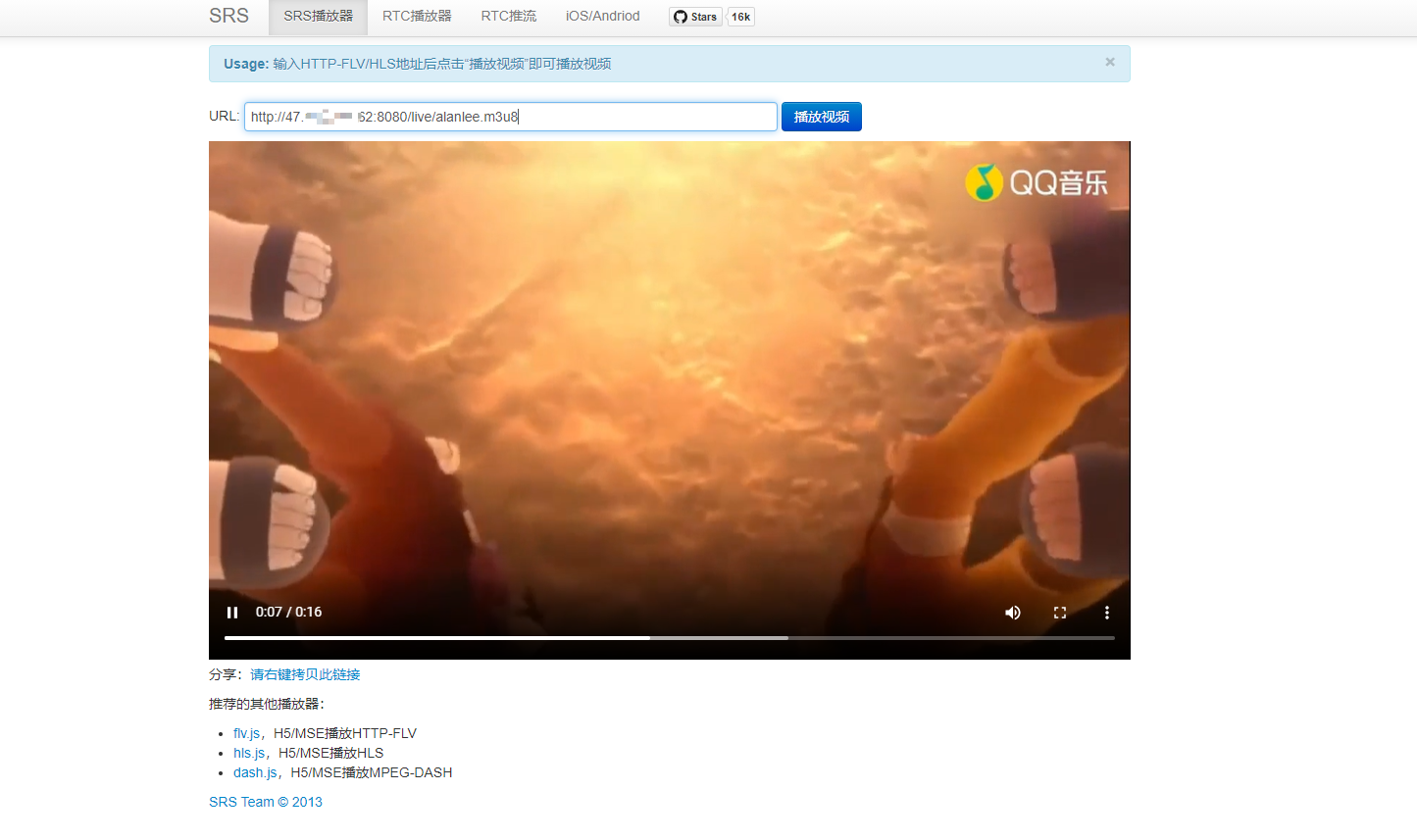Click the 播放视频 button
Screen dimensions: 1417x840
(x=822, y=117)
